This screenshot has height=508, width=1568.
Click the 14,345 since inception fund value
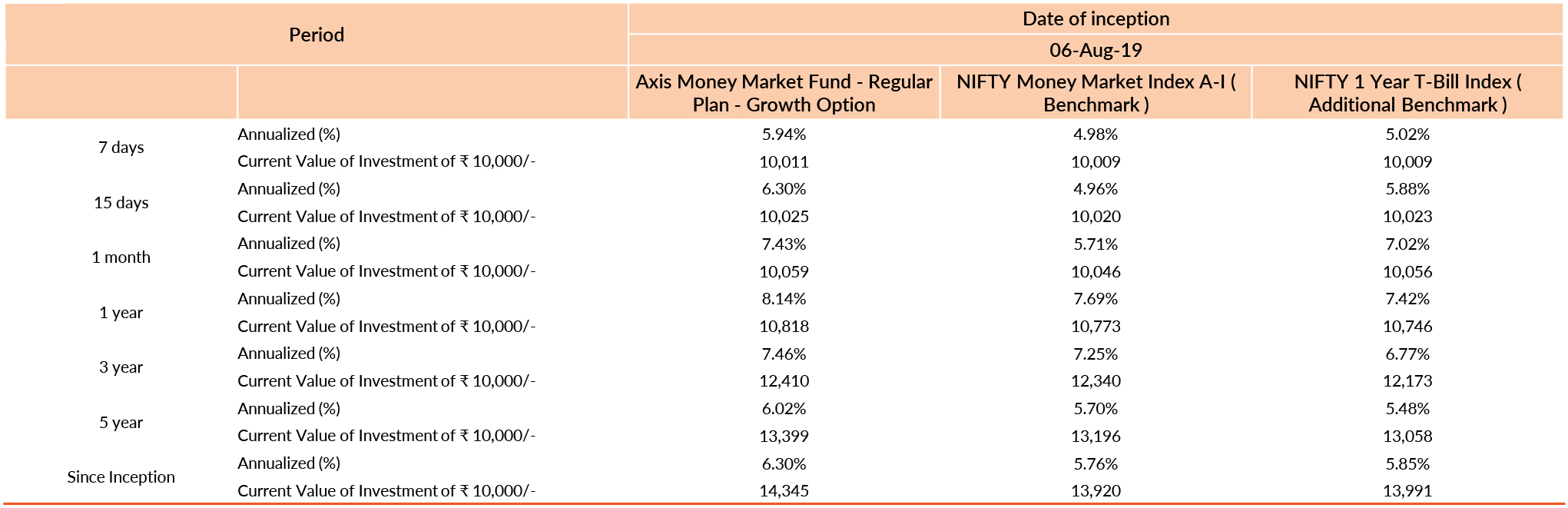pyautogui.click(x=784, y=491)
